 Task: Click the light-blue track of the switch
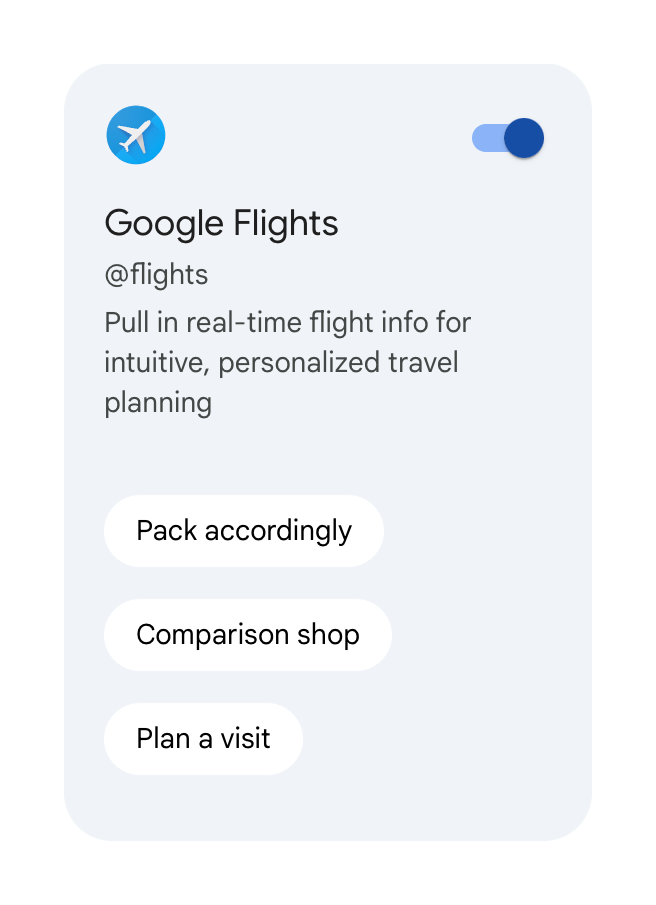(x=485, y=138)
